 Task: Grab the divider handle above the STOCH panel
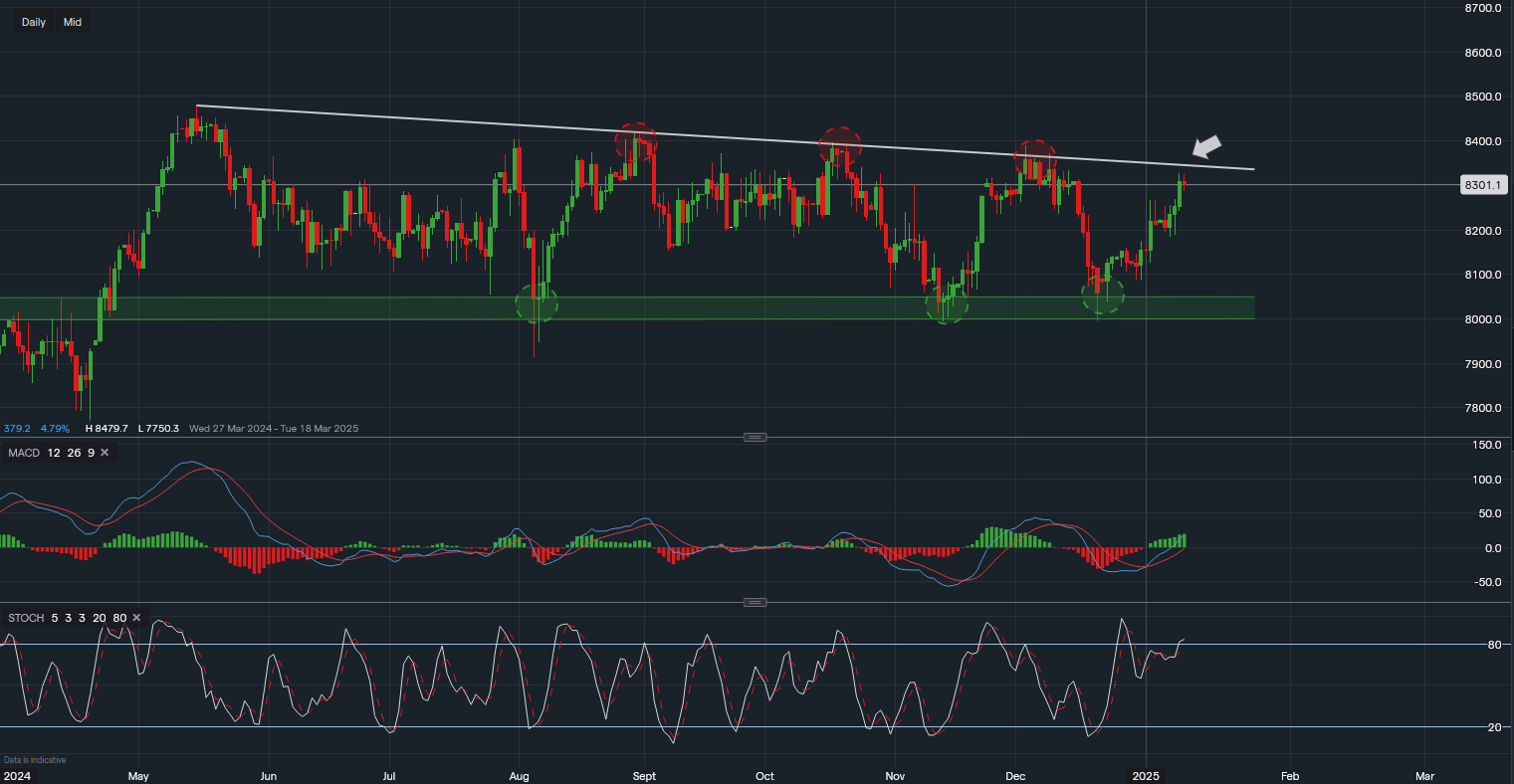pyautogui.click(x=756, y=602)
